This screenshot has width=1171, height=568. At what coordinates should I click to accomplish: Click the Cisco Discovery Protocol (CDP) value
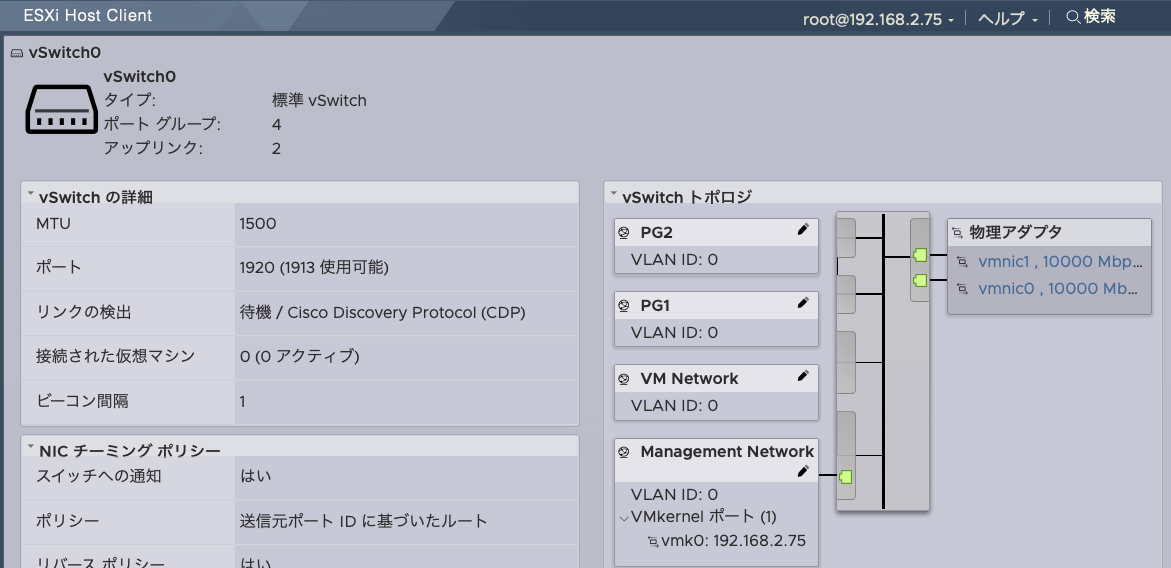point(406,312)
